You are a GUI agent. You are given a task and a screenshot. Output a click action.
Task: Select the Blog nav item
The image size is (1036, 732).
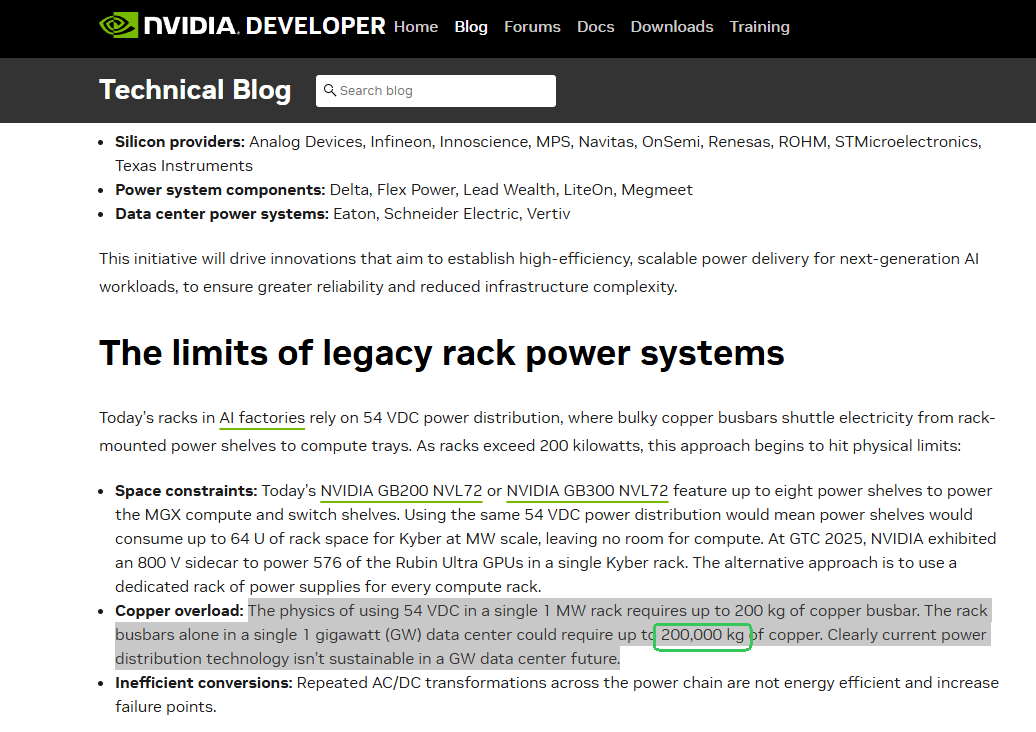click(x=471, y=27)
